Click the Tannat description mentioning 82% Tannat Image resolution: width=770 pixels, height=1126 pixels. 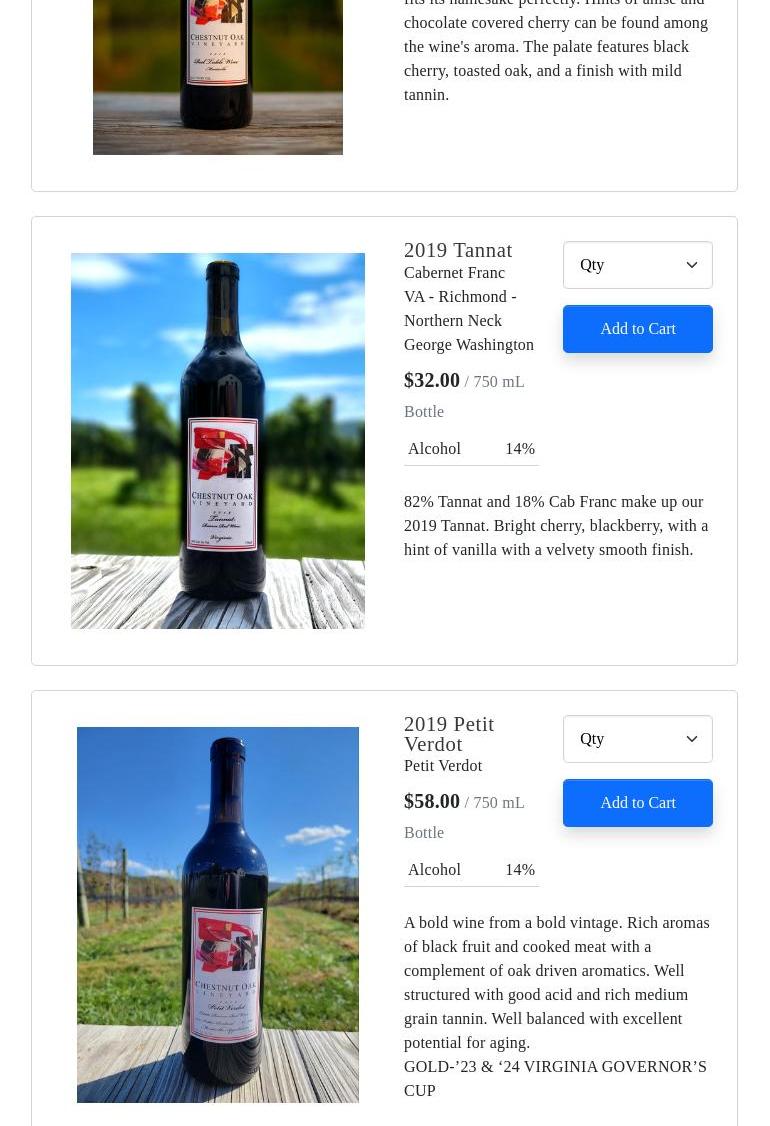point(556,526)
